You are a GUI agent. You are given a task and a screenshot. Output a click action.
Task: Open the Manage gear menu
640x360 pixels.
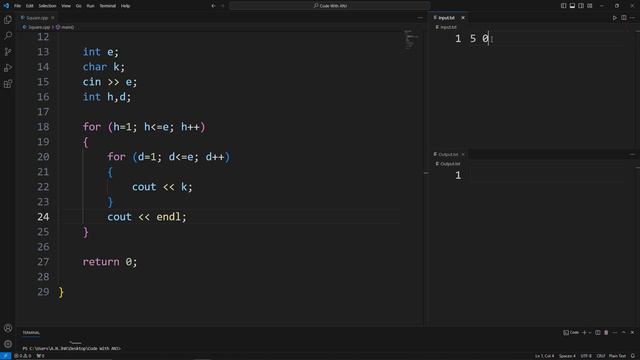[8, 344]
